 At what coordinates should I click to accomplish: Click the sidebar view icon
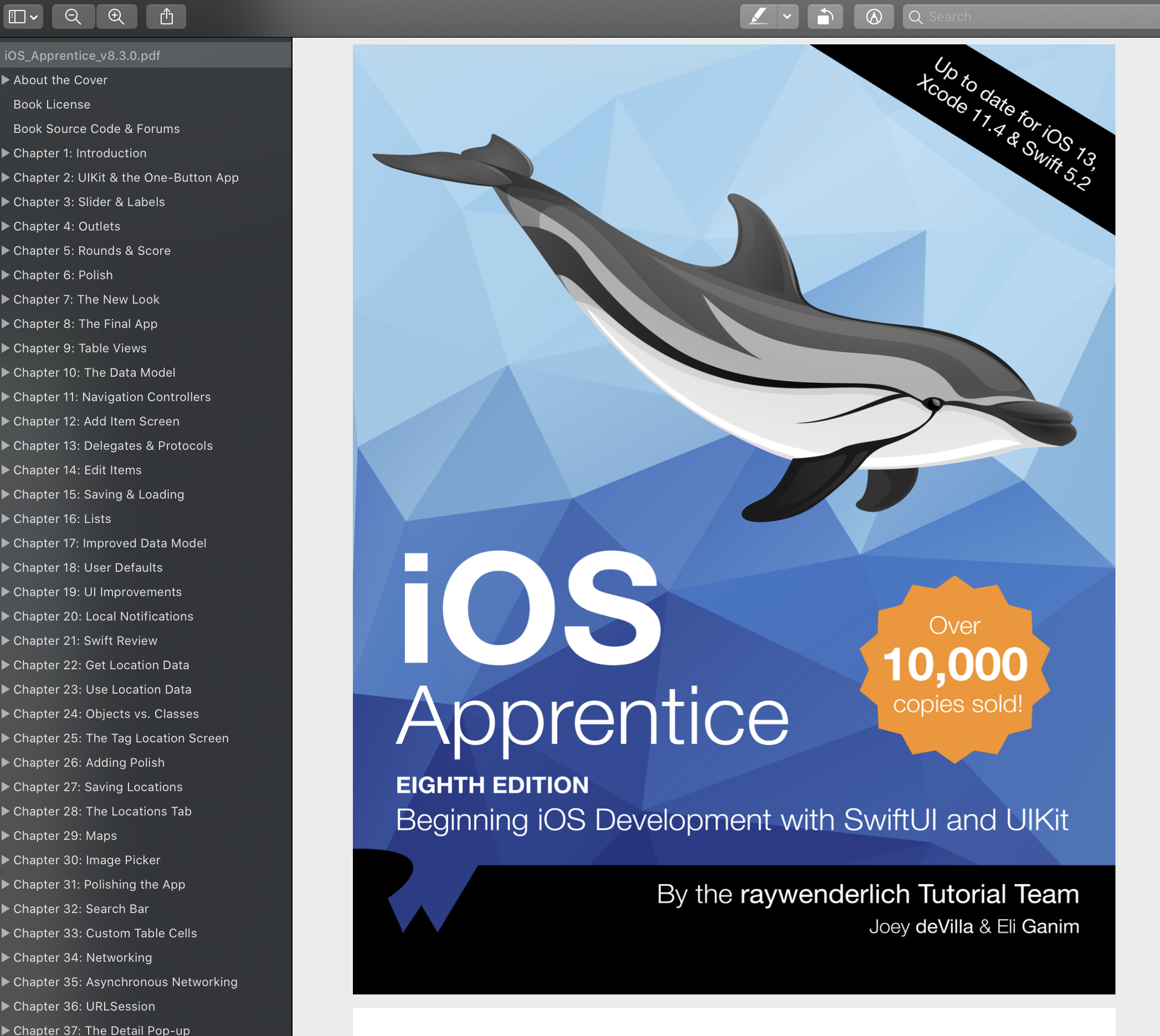click(x=19, y=17)
